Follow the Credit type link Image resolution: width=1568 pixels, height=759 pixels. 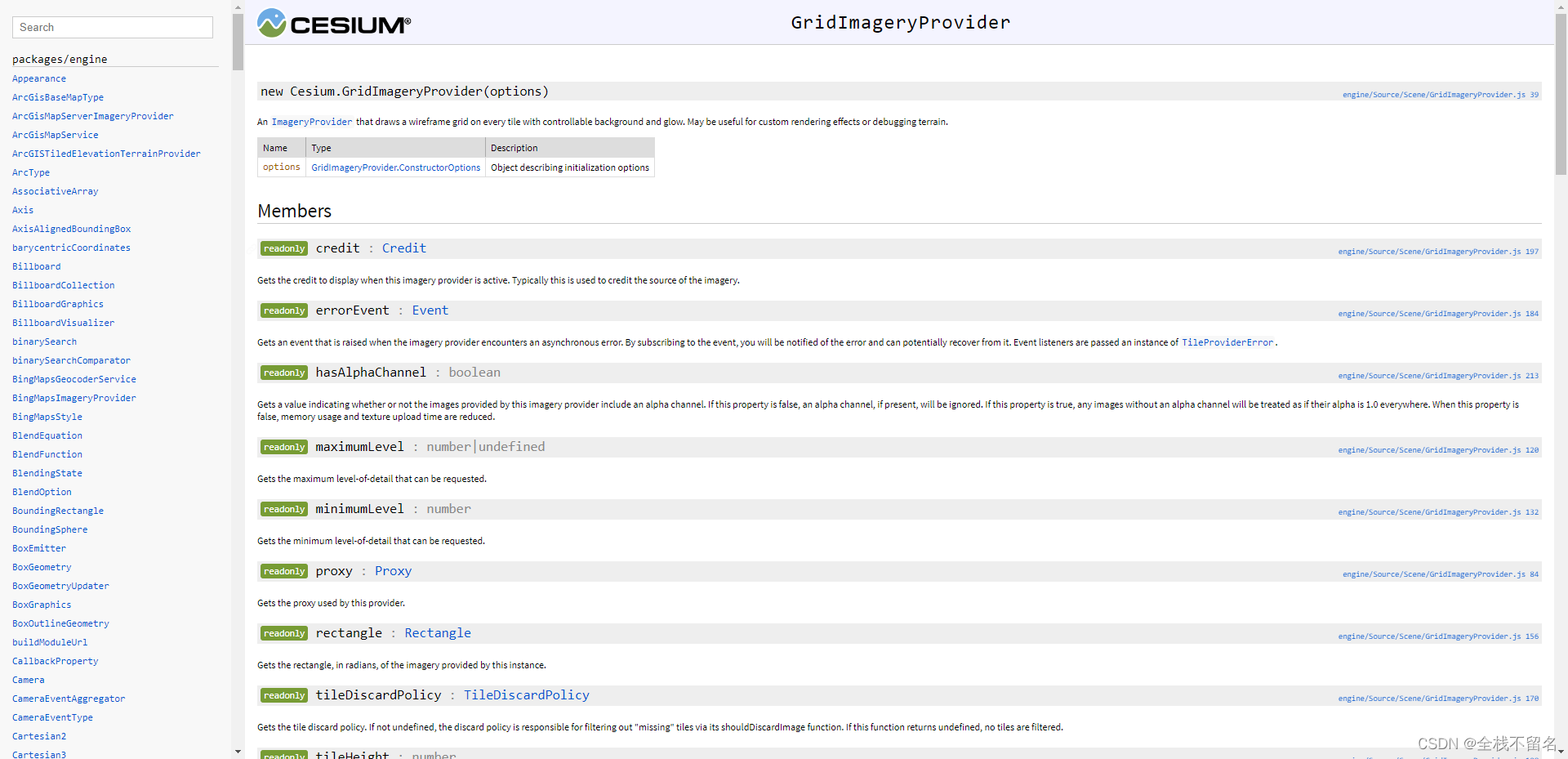[x=404, y=248]
